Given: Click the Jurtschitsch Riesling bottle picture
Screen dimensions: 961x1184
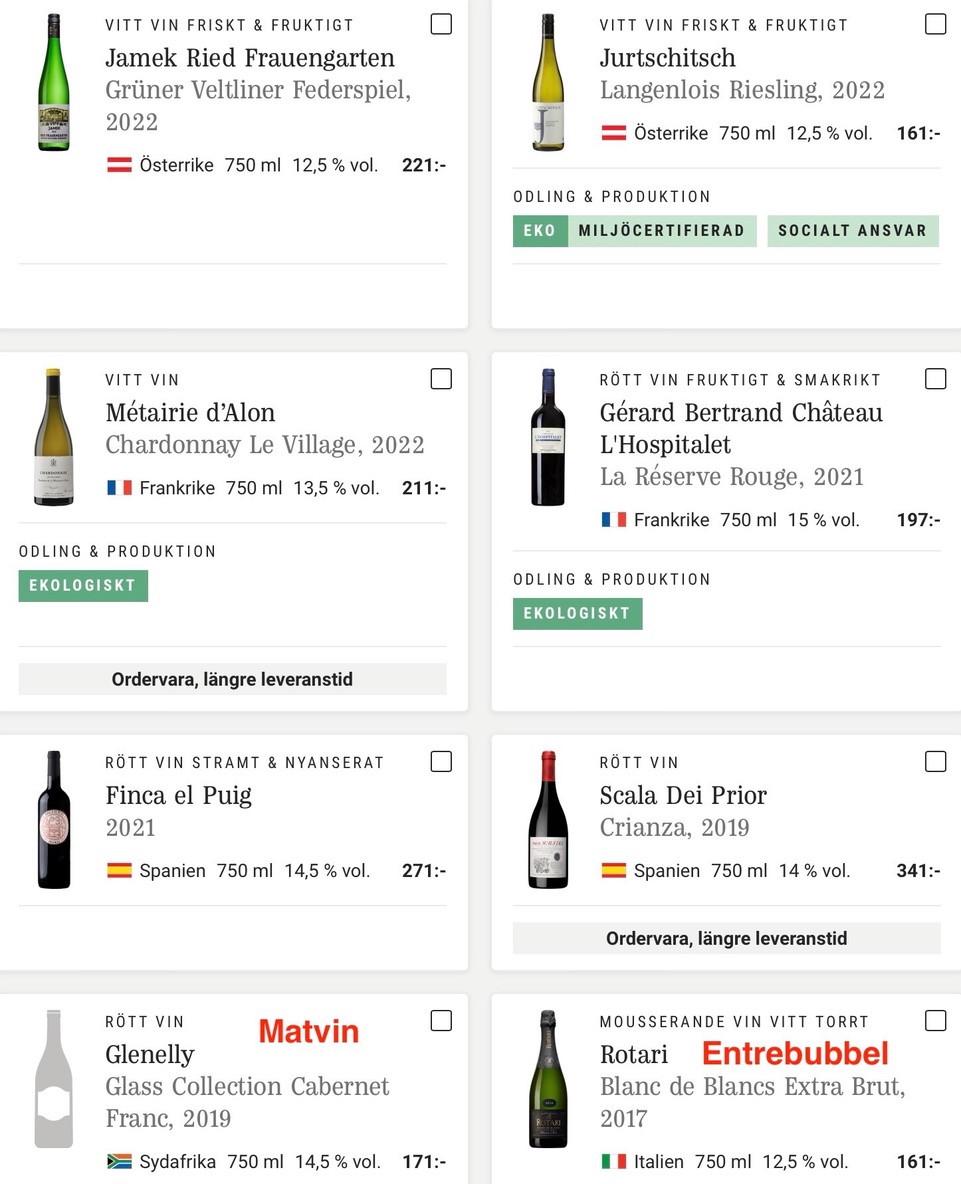Looking at the screenshot, I should point(548,82).
